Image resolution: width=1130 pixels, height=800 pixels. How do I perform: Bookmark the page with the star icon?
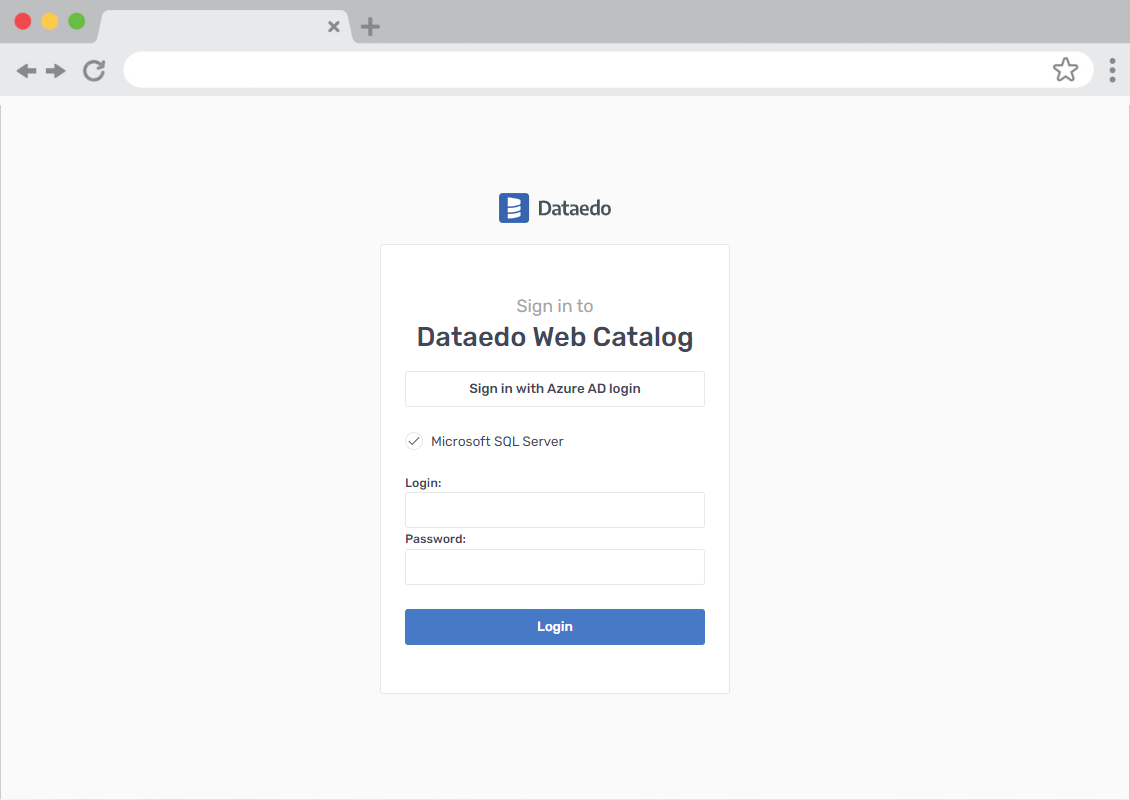pyautogui.click(x=1065, y=70)
